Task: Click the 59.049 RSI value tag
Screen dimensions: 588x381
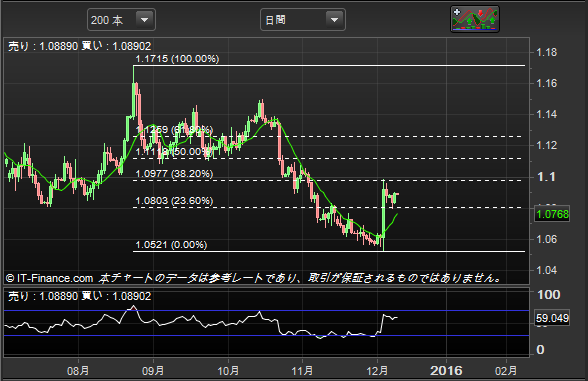Action: [552, 318]
